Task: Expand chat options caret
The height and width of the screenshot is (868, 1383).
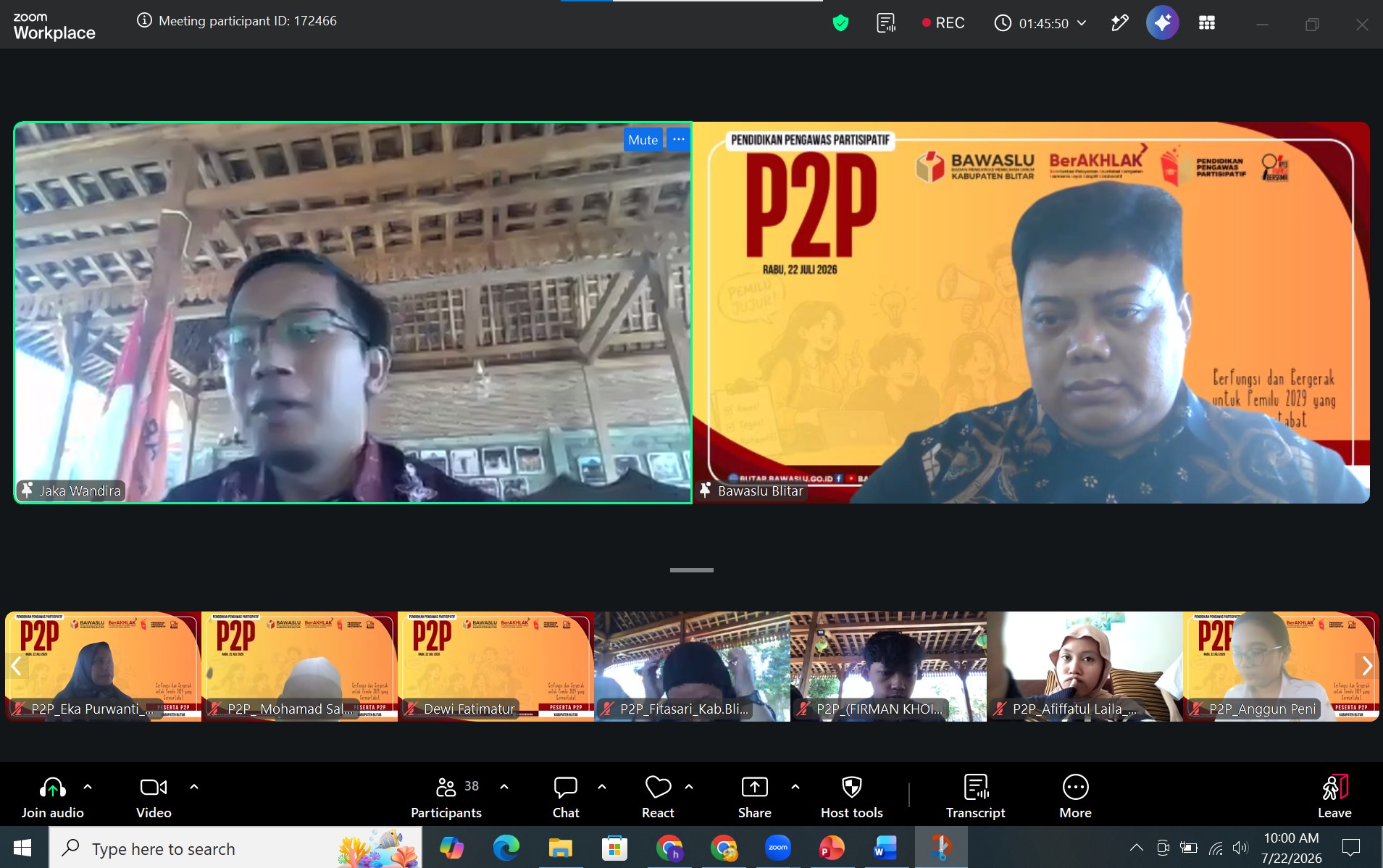Action: [x=602, y=786]
